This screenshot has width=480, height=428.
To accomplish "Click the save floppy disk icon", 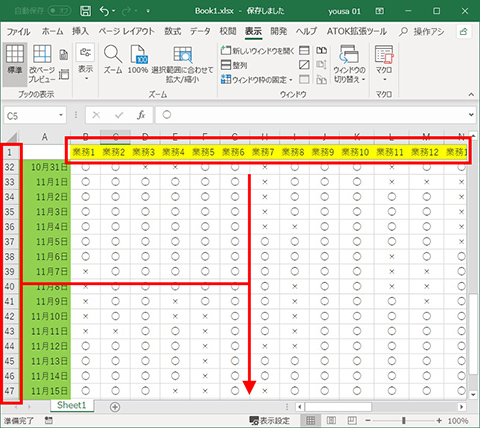I will [x=85, y=11].
